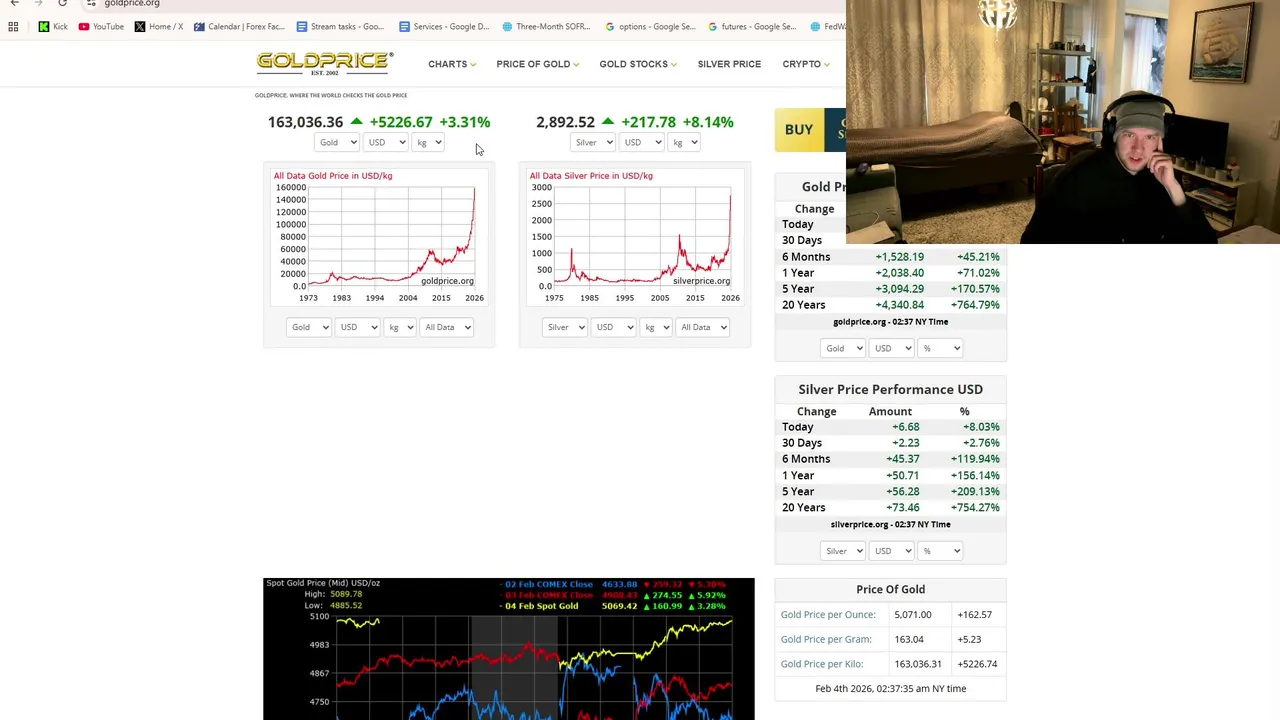The image size is (1280, 720).
Task: Open the Three-Month SOFR bookmark
Action: coord(546,27)
